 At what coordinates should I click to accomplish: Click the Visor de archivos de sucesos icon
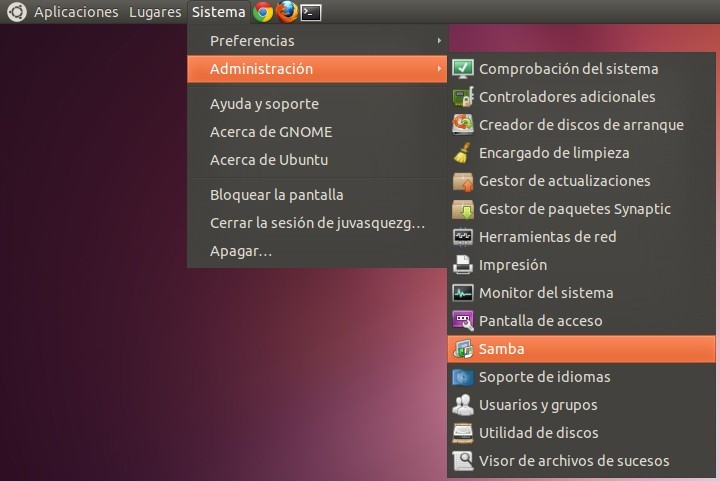tap(463, 461)
